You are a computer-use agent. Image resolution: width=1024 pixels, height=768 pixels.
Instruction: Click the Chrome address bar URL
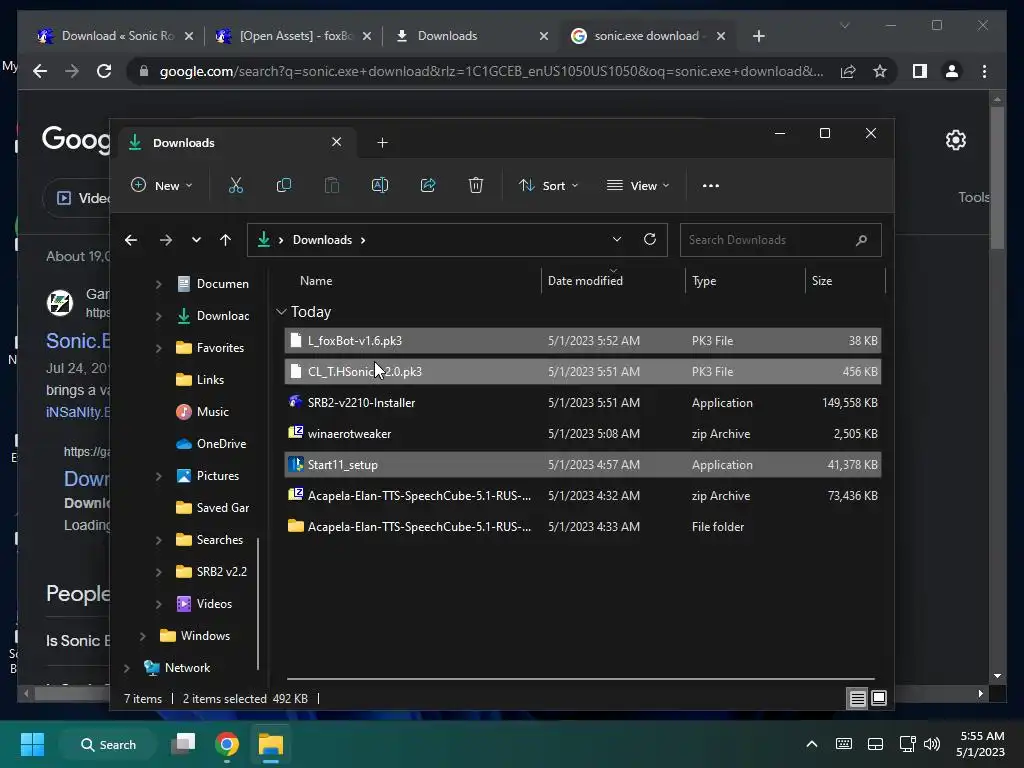(x=490, y=71)
